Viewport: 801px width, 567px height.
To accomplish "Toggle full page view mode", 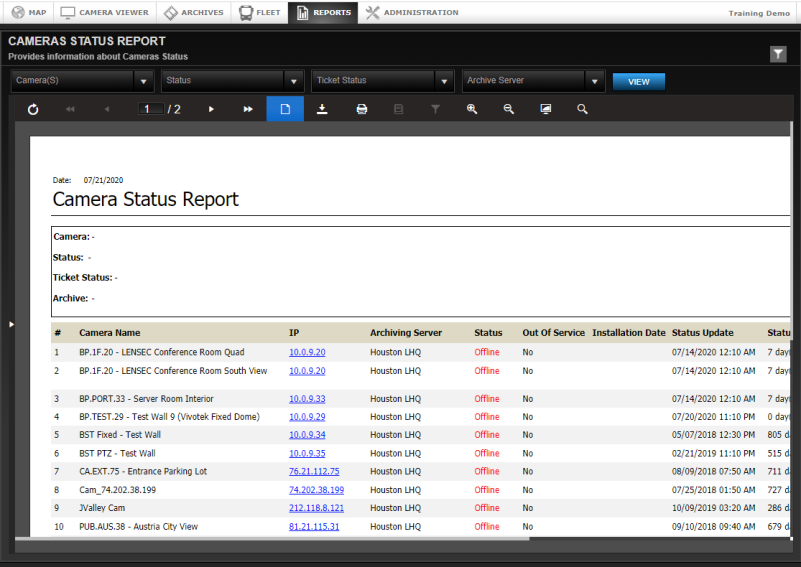I will 285,109.
